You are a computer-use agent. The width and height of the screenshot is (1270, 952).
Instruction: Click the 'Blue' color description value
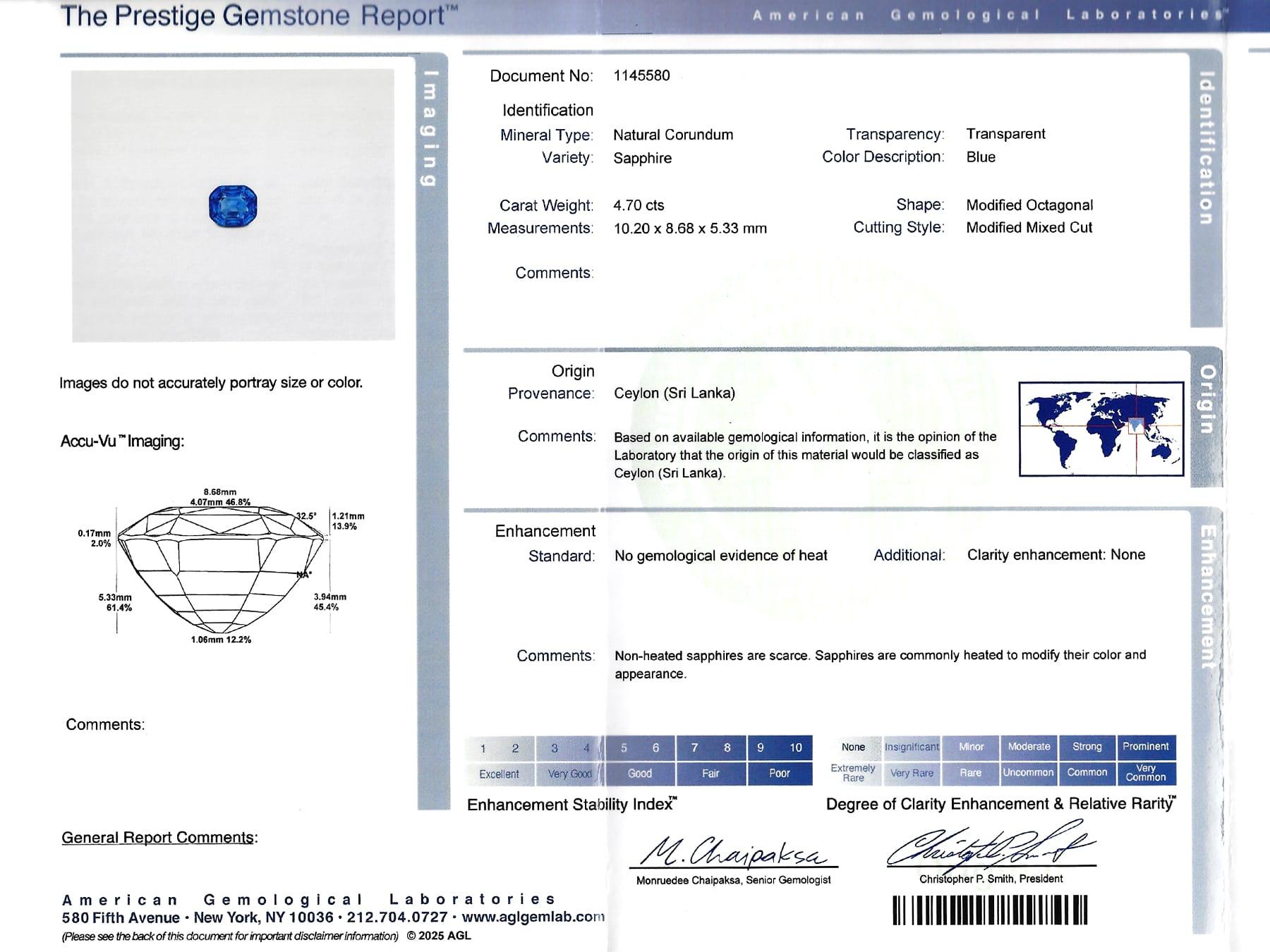point(981,157)
